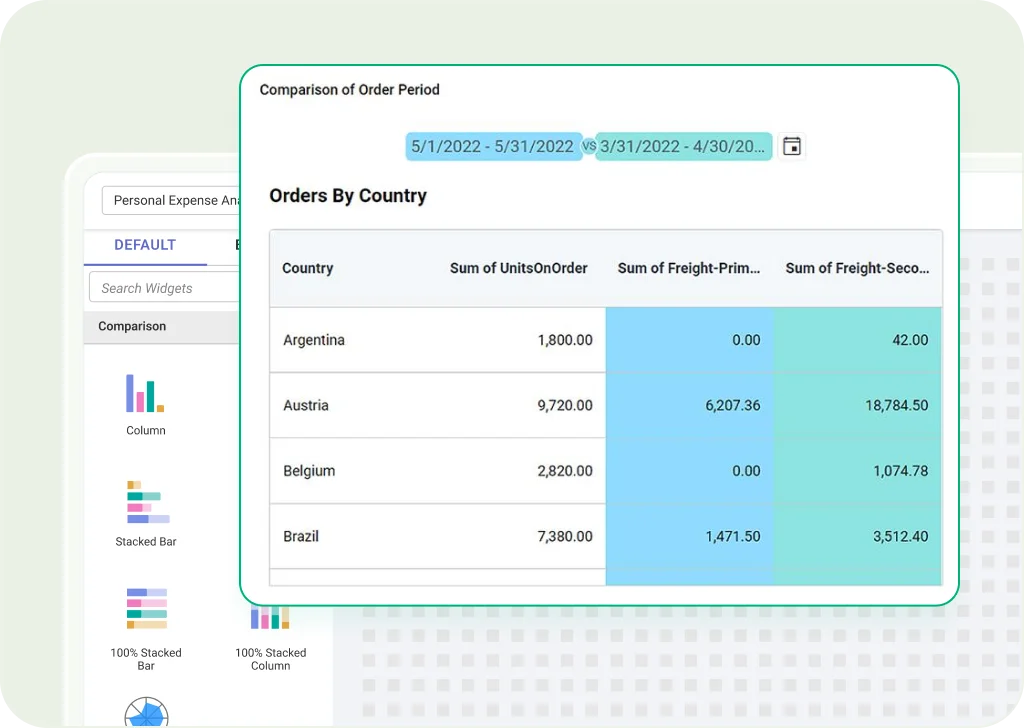Viewport: 1024px width, 728px height.
Task: Open primary date range 5/1/2022 - 5/31/2022
Action: (493, 147)
